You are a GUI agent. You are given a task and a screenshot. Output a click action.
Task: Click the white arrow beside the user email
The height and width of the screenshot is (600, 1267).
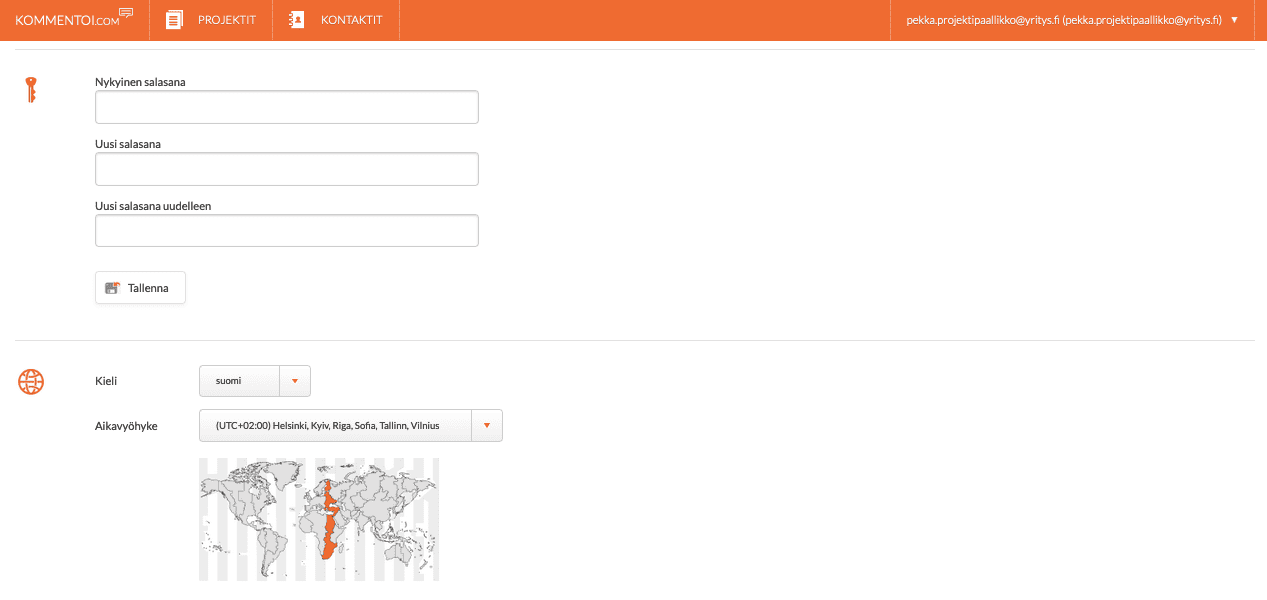(1234, 20)
